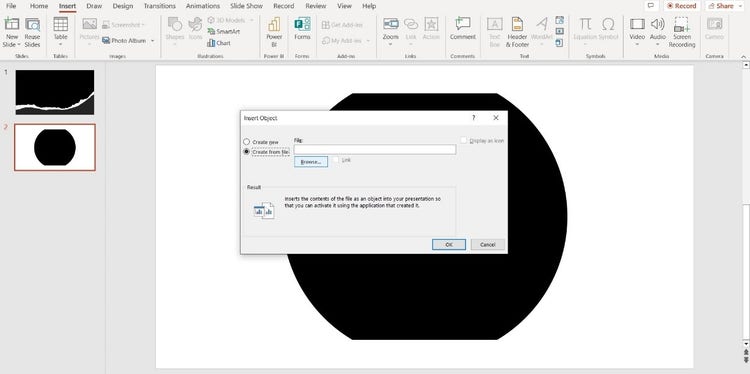Image resolution: width=750 pixels, height=374 pixels.
Task: Click the Screenshot button in Images group
Action: pos(123,24)
